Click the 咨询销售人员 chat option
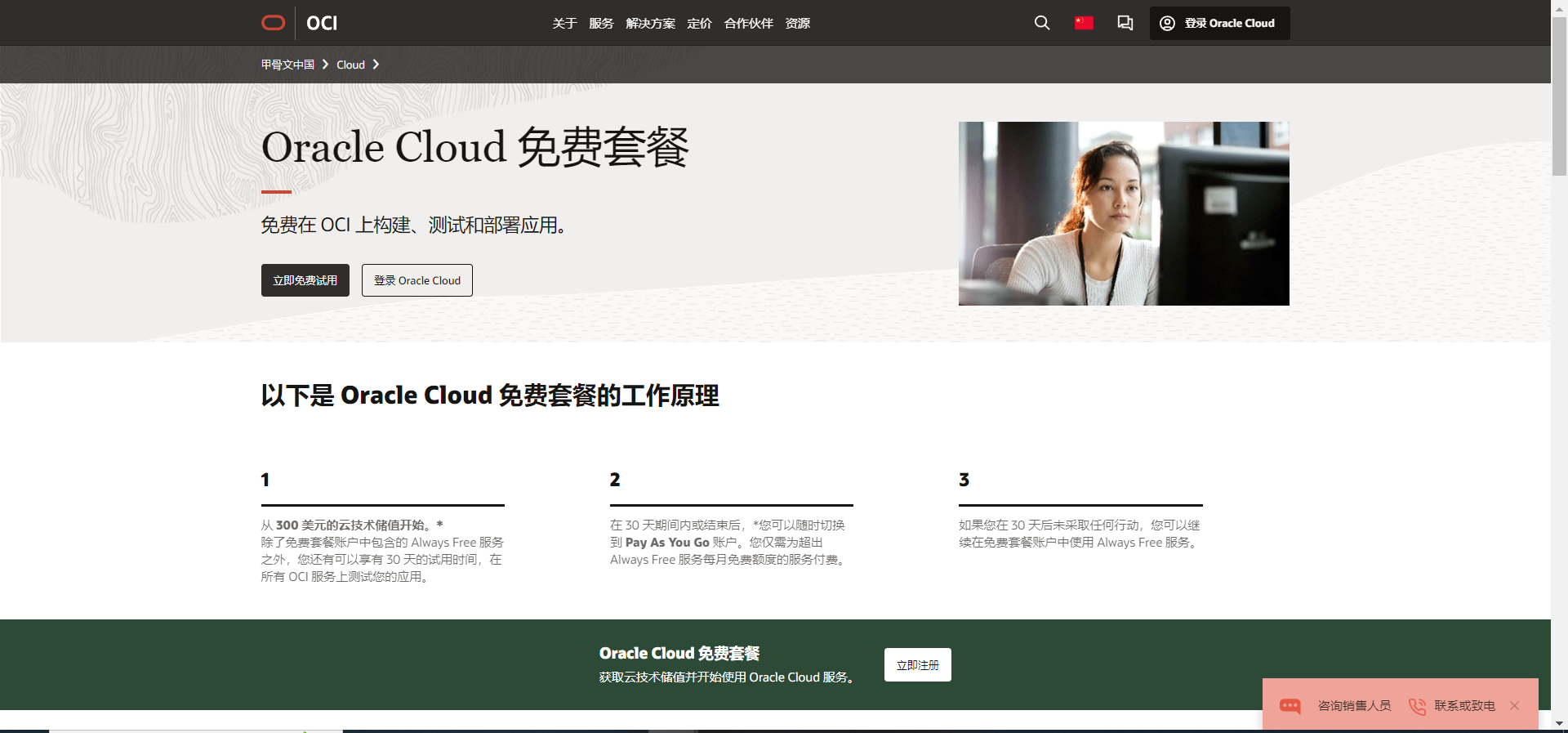The image size is (1568, 733). pyautogui.click(x=1354, y=706)
